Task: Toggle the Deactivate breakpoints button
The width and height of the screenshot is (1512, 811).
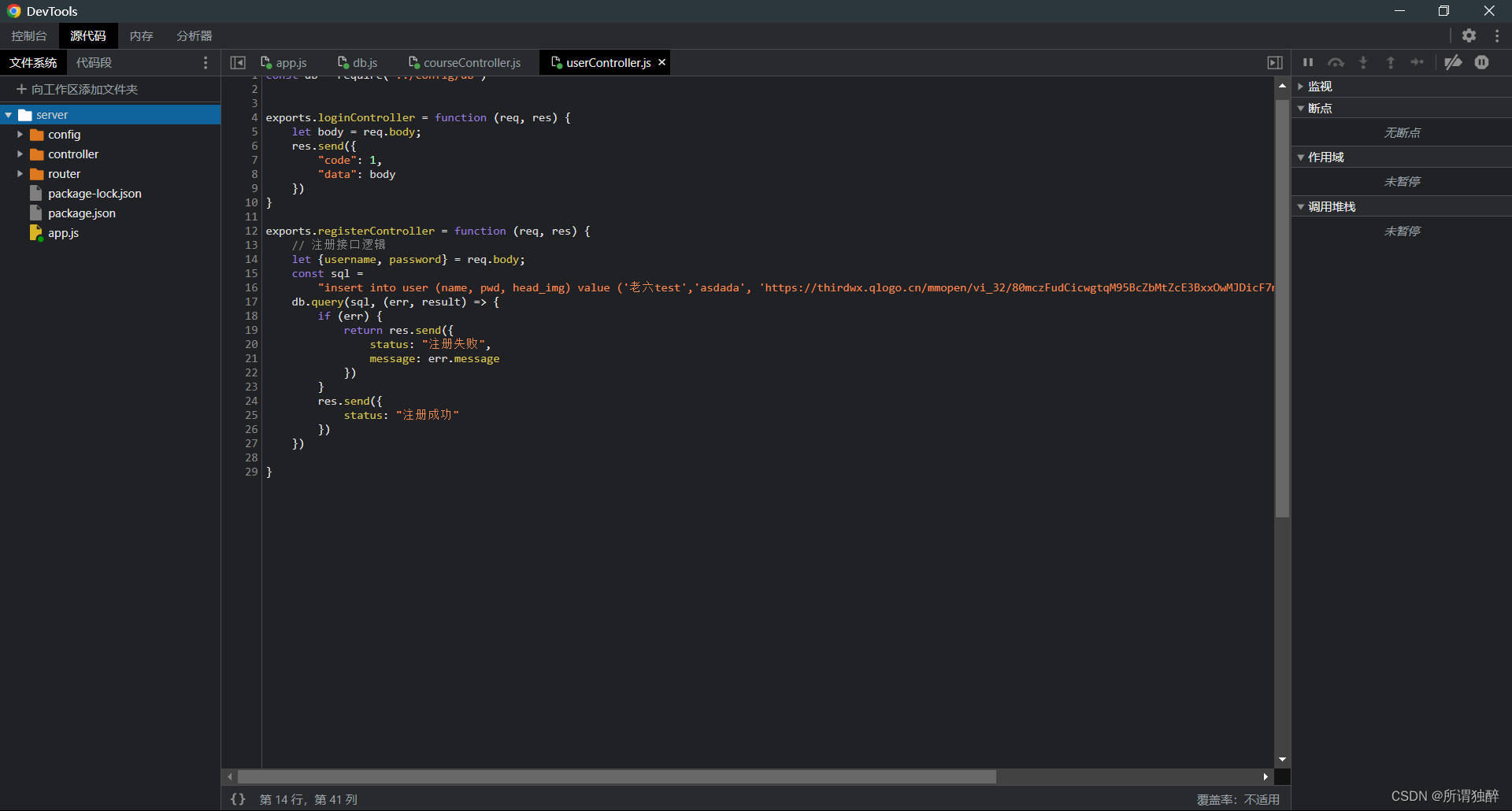Action: (1453, 62)
